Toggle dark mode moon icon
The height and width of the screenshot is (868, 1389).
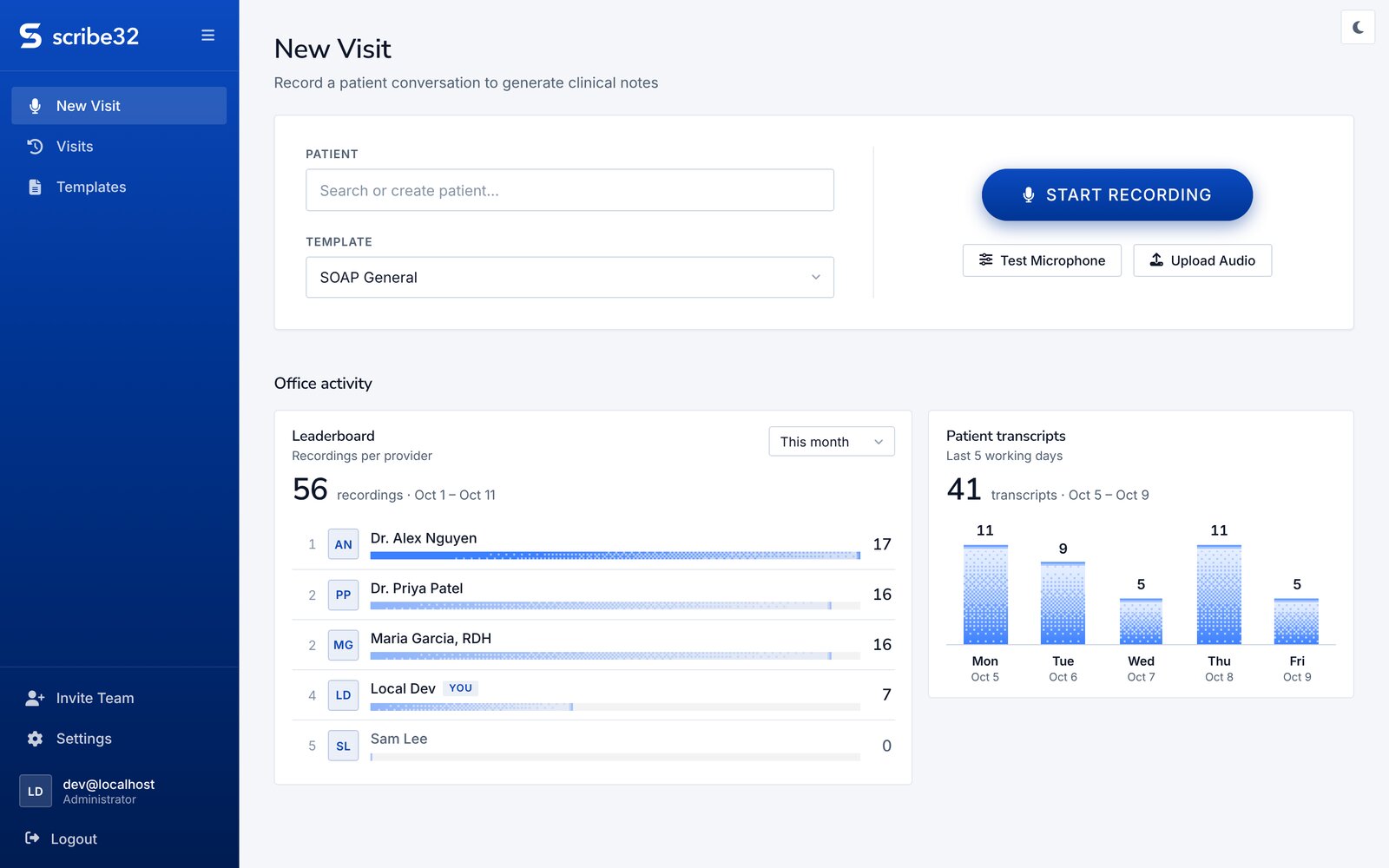click(1358, 27)
